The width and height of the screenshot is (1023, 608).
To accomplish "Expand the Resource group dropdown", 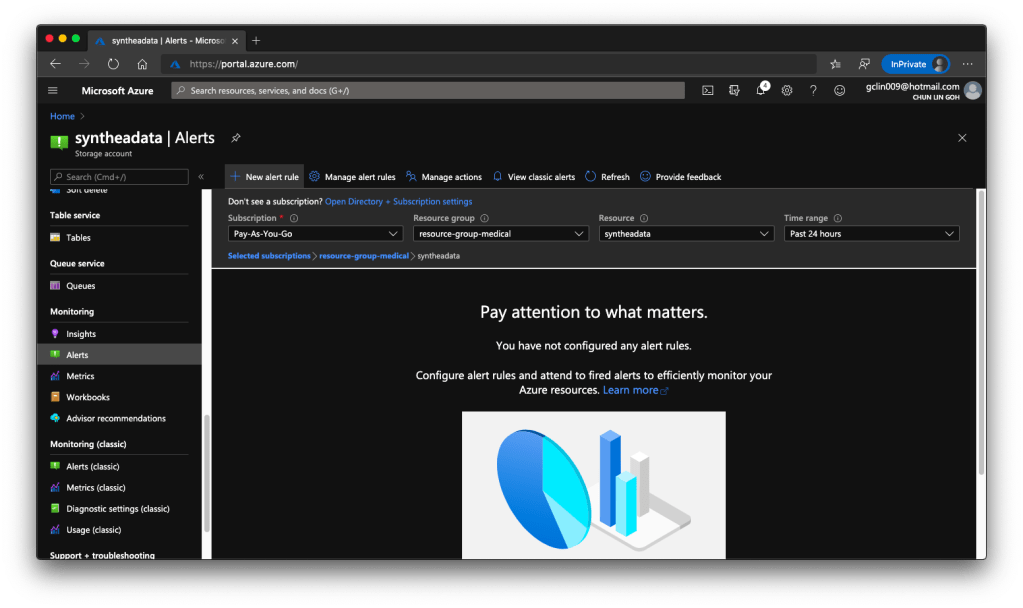I will pyautogui.click(x=500, y=234).
